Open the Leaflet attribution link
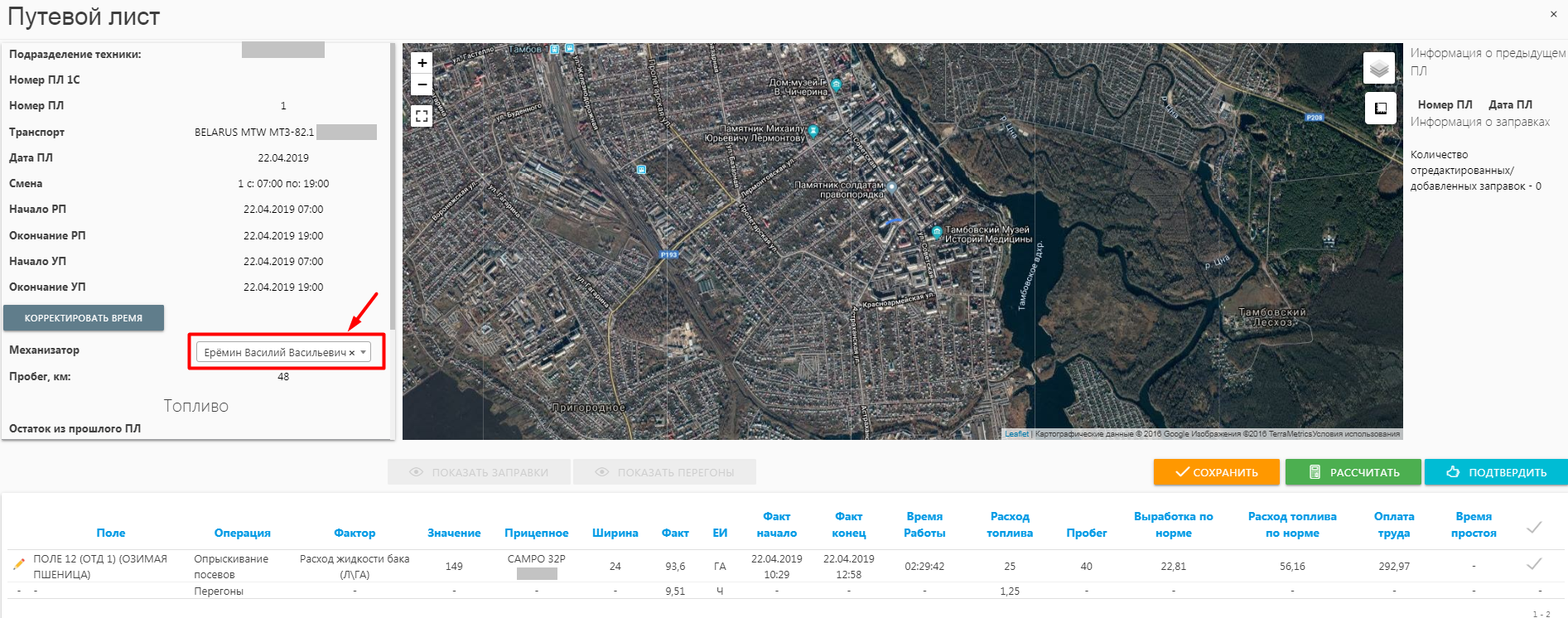This screenshot has width=1568, height=618. (1016, 434)
